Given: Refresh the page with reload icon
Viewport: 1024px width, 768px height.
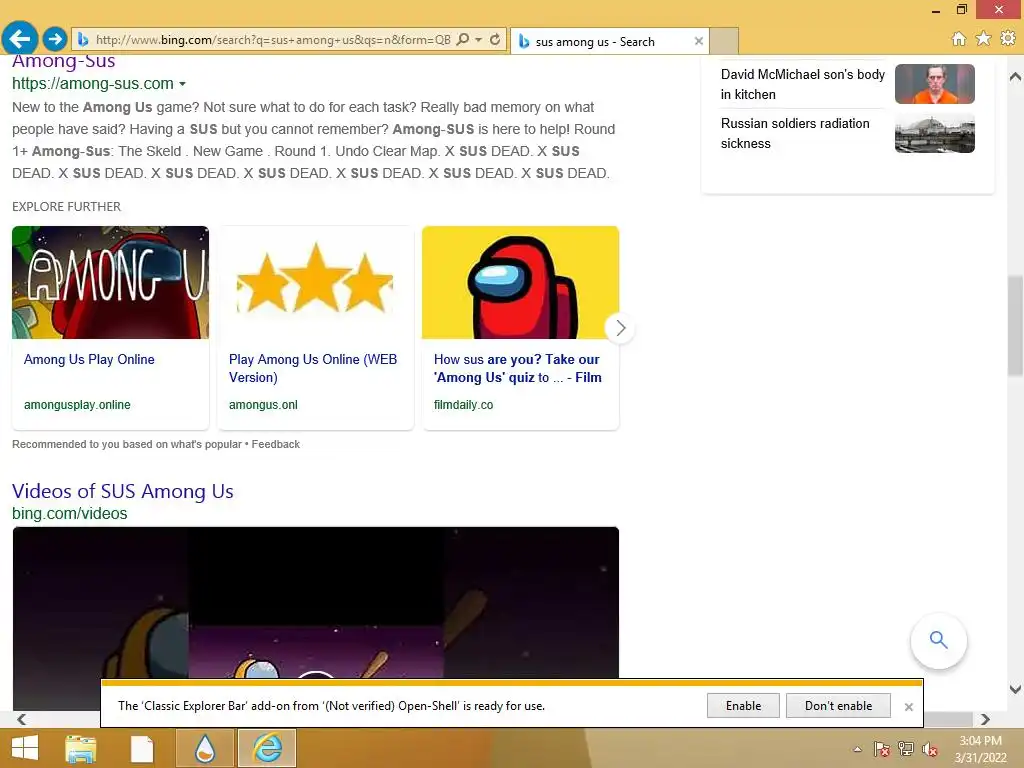Looking at the screenshot, I should point(495,39).
